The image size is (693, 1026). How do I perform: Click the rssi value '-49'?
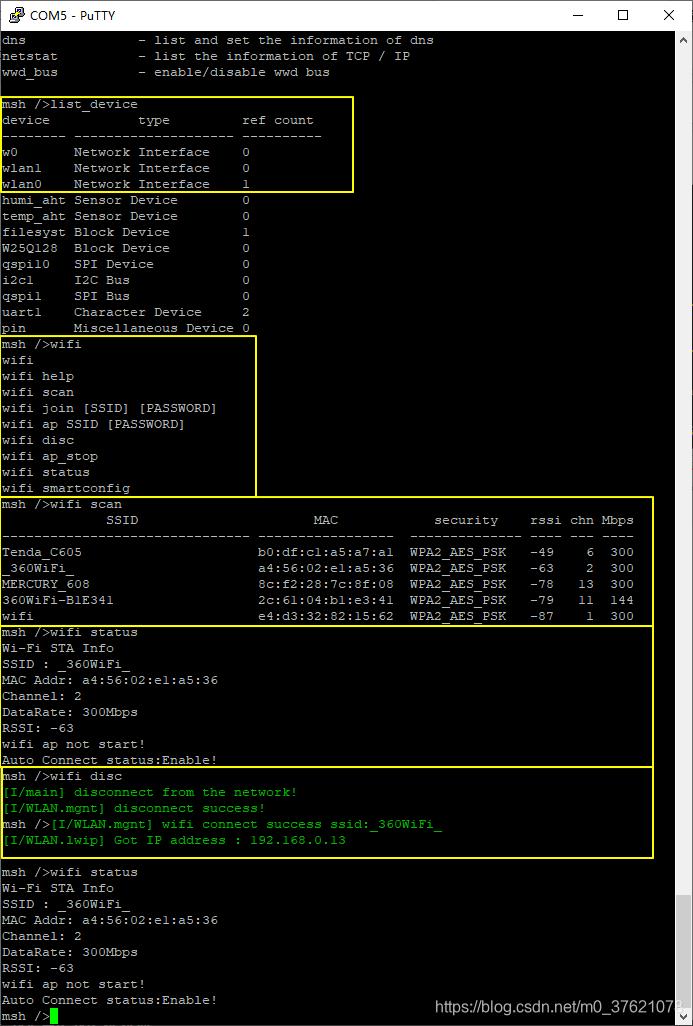(x=542, y=552)
